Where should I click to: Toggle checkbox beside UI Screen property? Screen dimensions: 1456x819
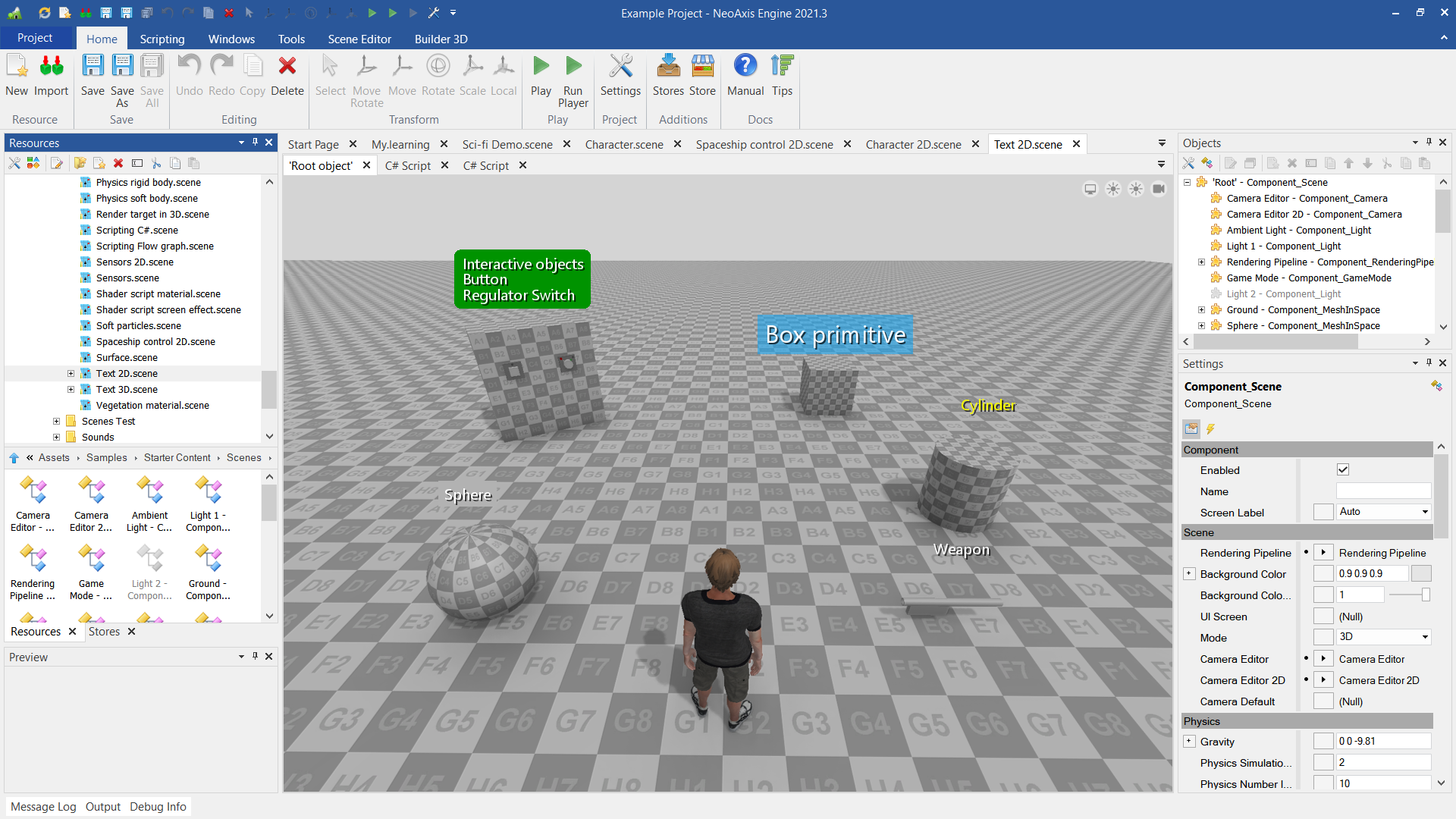pos(1323,617)
